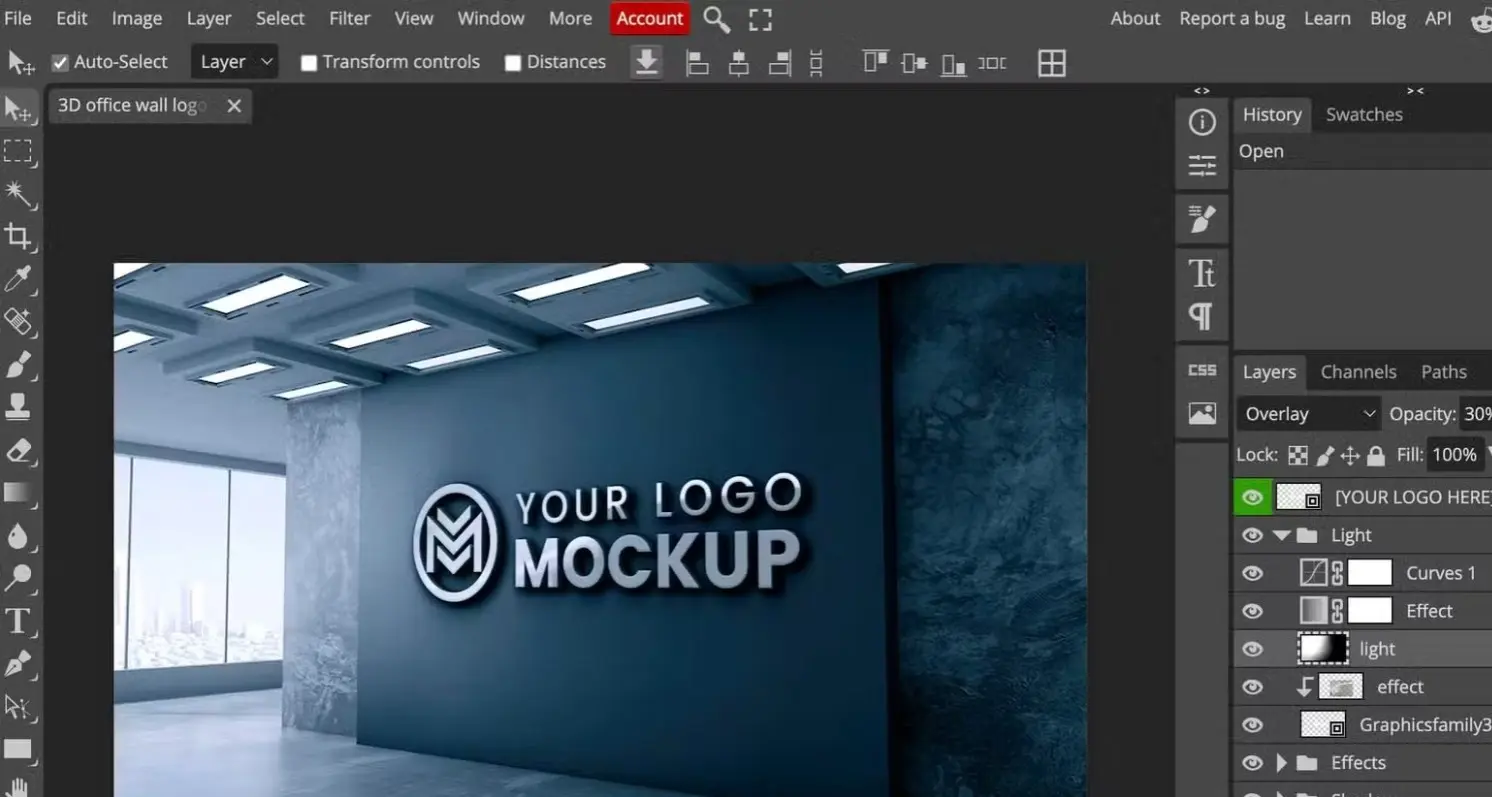Open the Auto-Select Layer dropdown
Image resolution: width=1492 pixels, height=797 pixels.
point(236,62)
